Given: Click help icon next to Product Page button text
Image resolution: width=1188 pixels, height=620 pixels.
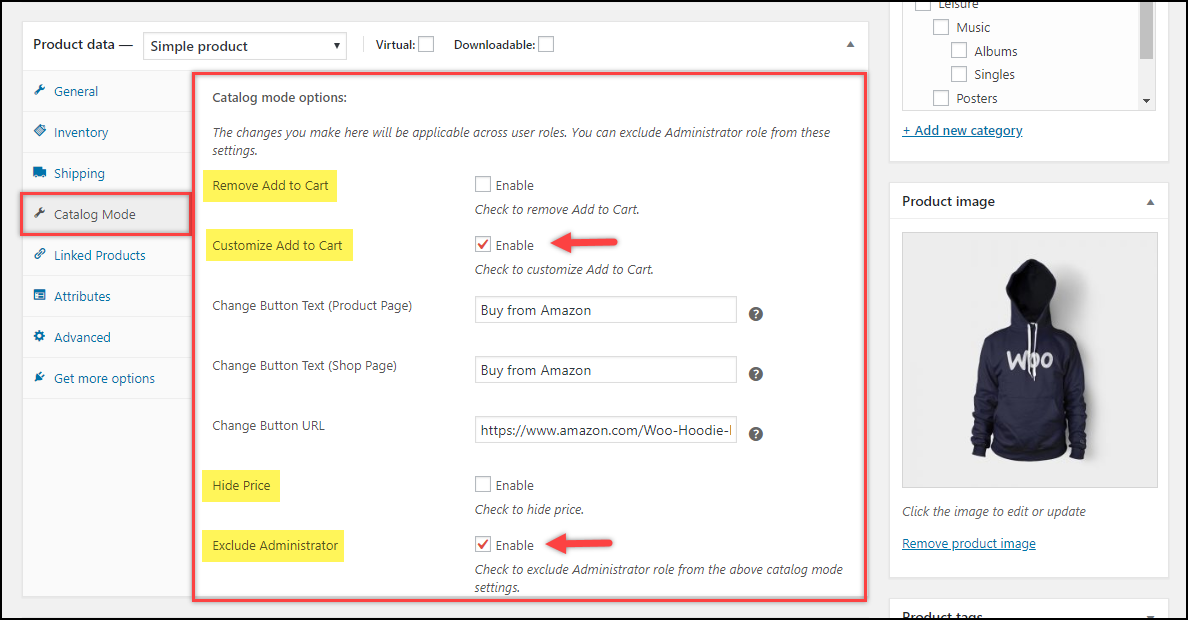Looking at the screenshot, I should click(756, 314).
